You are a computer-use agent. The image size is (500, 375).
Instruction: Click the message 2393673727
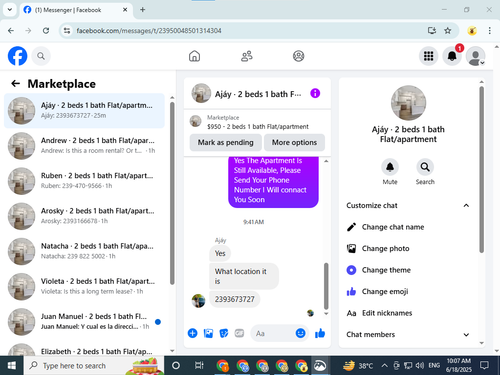234,299
